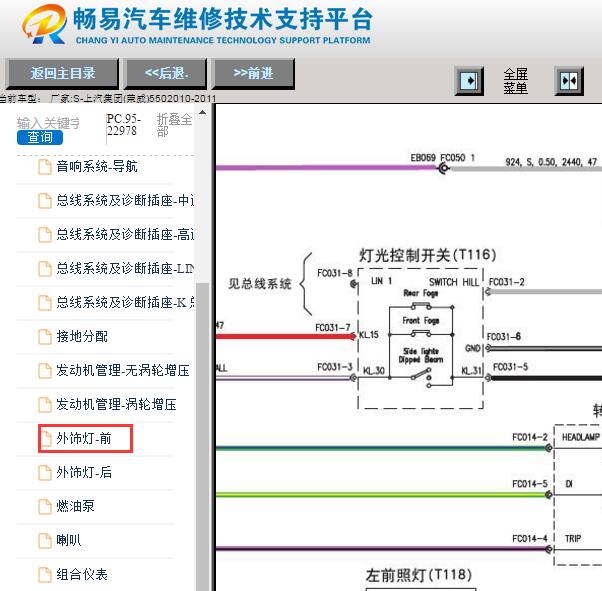The height and width of the screenshot is (591, 602).
Task: Click the HEADLAMP pin label
Action: [580, 437]
